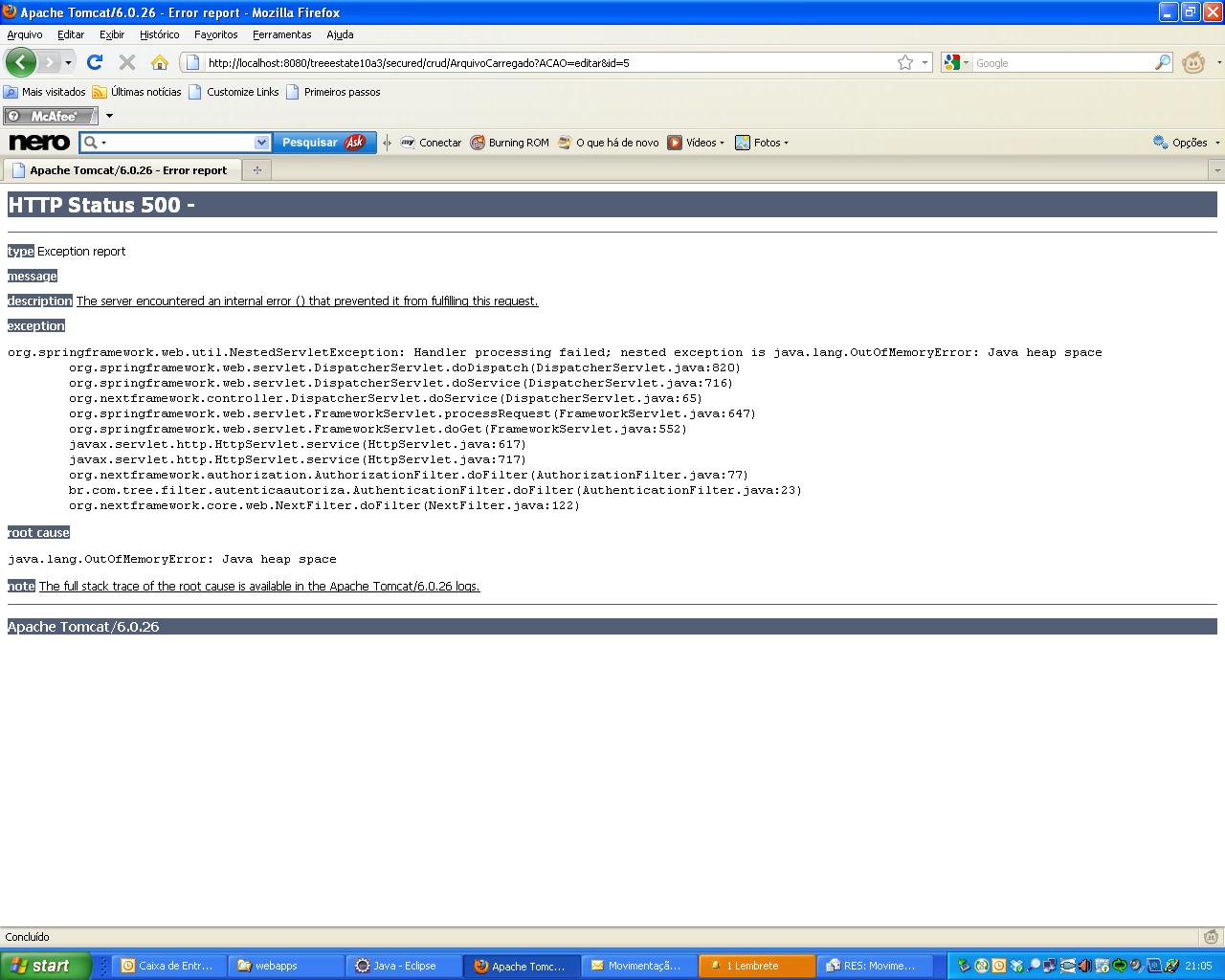Click the Nero logo on toolbar

[x=39, y=143]
